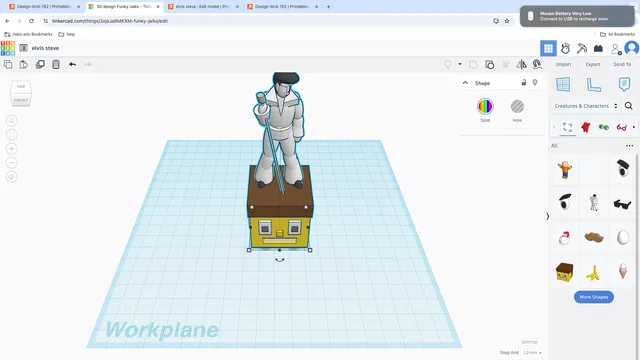The width and height of the screenshot is (640, 360).
Task: Open the user account avatar
Action: coord(632,48)
